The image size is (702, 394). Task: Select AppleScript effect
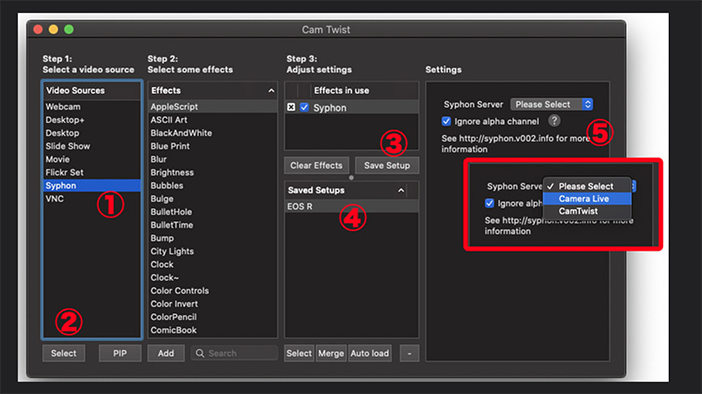coord(213,107)
